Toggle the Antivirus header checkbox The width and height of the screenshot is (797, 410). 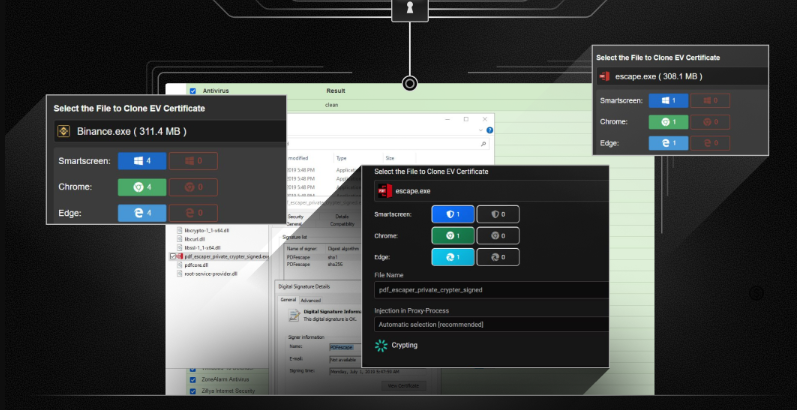point(193,91)
